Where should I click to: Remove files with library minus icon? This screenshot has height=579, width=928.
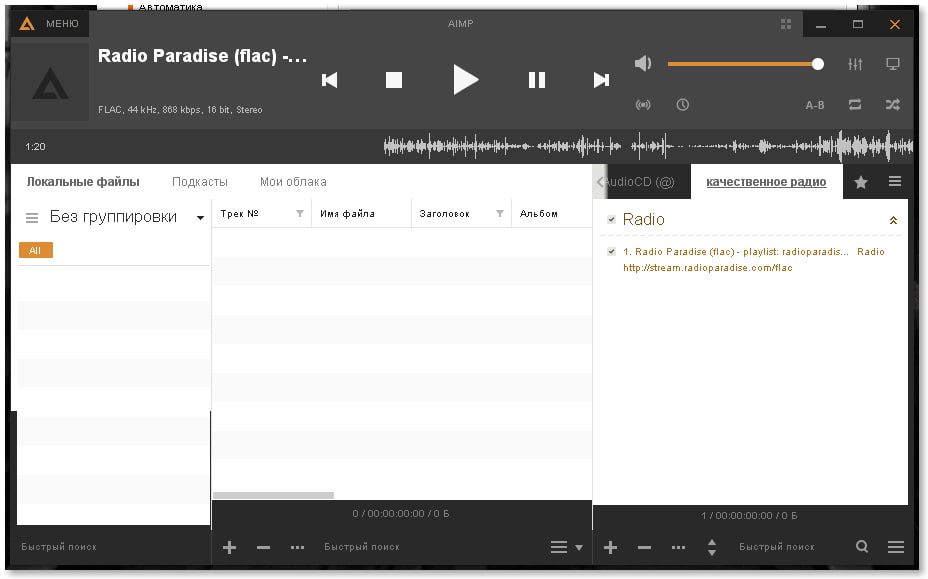pyautogui.click(x=263, y=547)
